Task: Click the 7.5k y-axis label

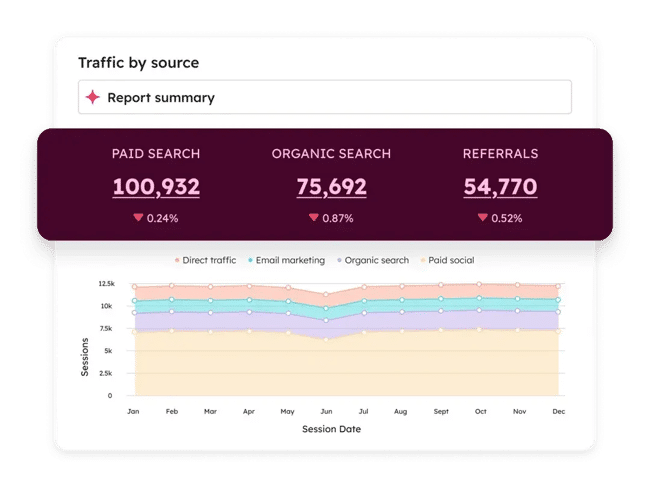Action: tap(106, 329)
